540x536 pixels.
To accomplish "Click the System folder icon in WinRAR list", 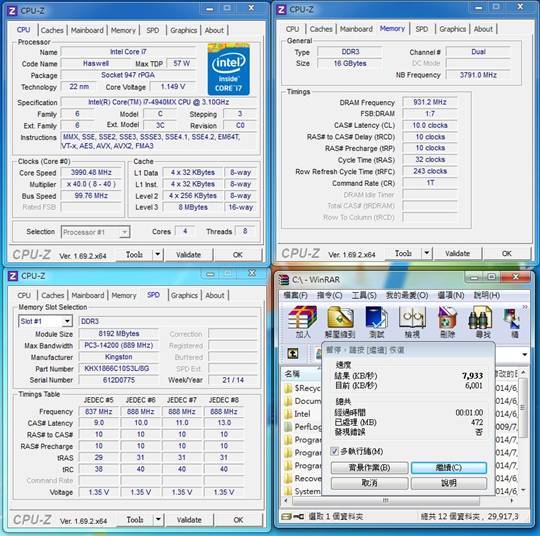I will click(288, 491).
